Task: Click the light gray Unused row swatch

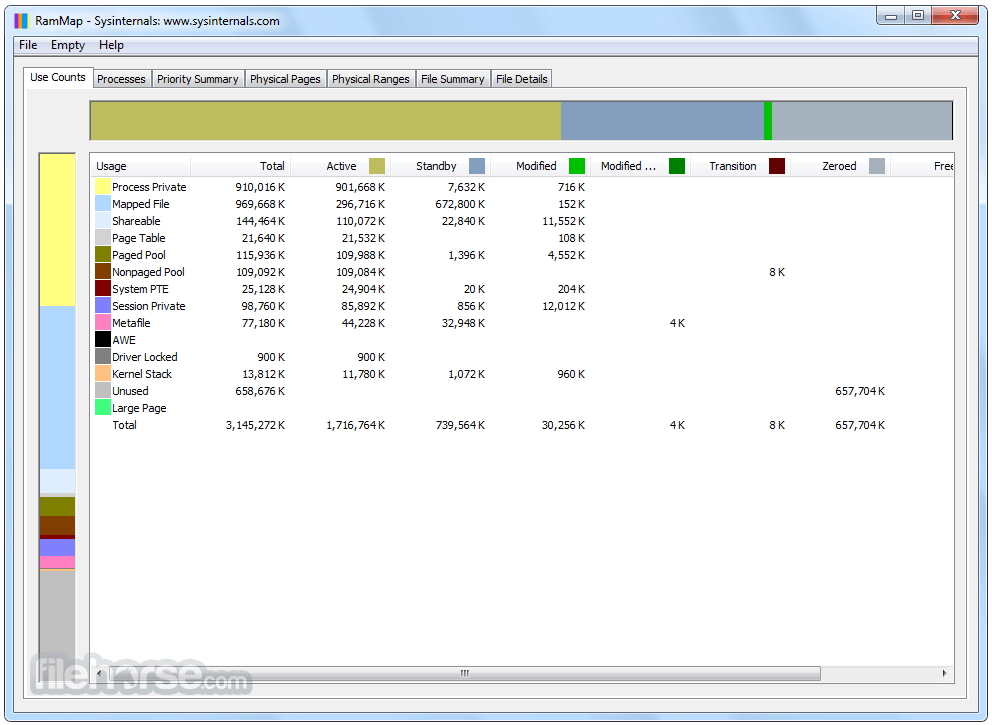Action: tap(102, 391)
